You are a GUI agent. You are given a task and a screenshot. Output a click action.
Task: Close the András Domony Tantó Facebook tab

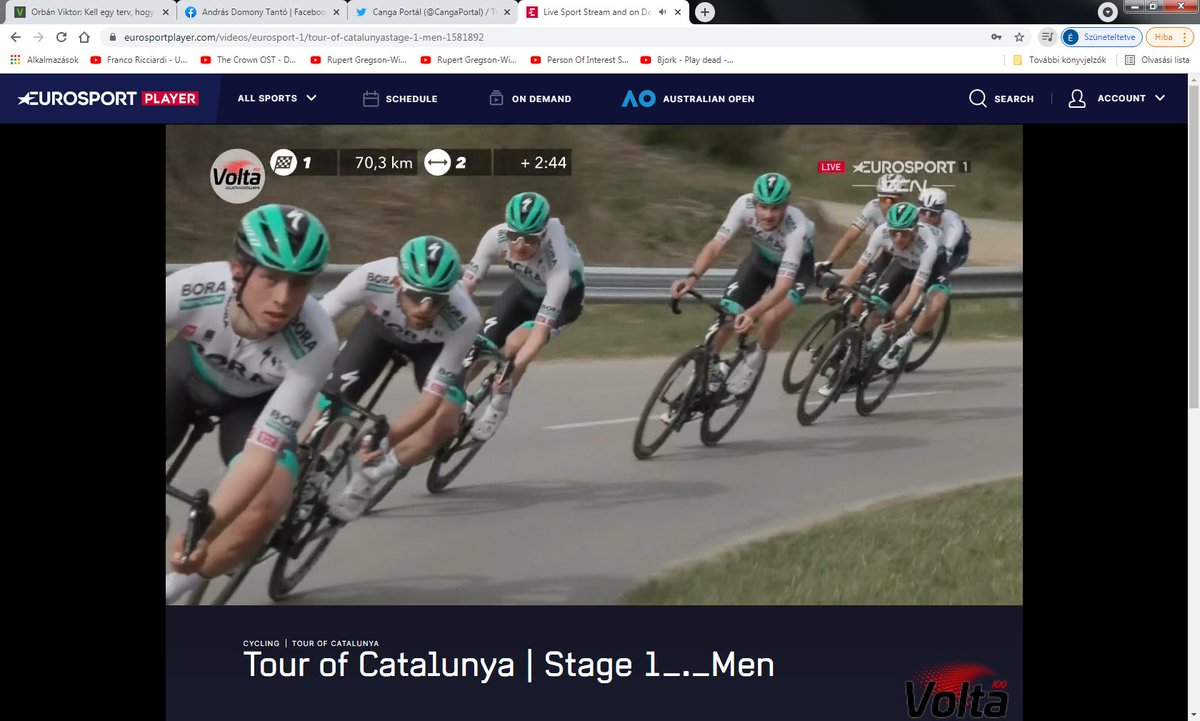pyautogui.click(x=337, y=13)
